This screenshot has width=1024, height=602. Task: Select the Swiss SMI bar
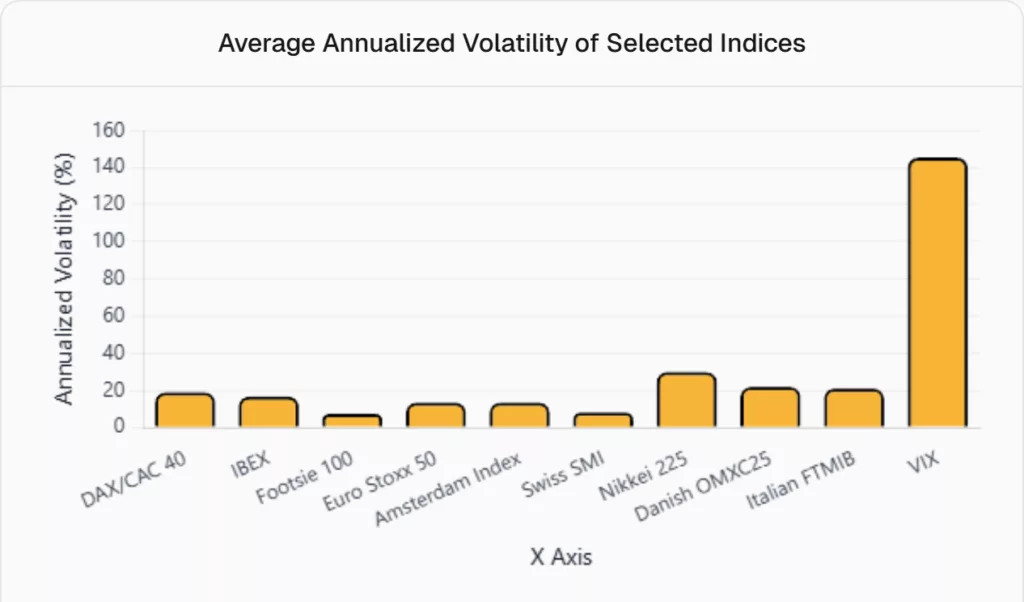pyautogui.click(x=603, y=420)
